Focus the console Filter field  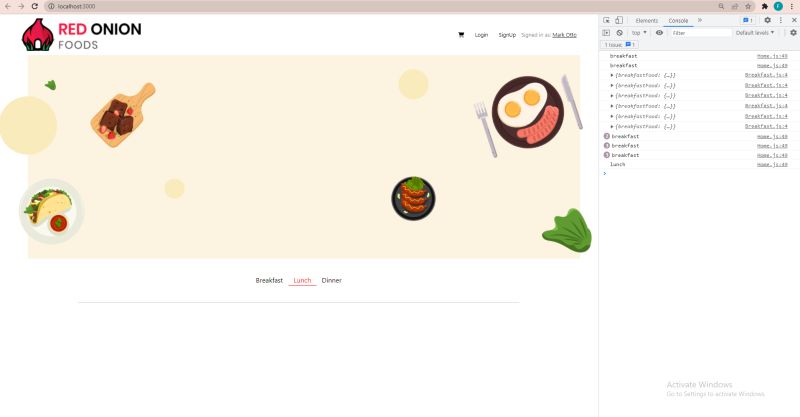click(701, 33)
